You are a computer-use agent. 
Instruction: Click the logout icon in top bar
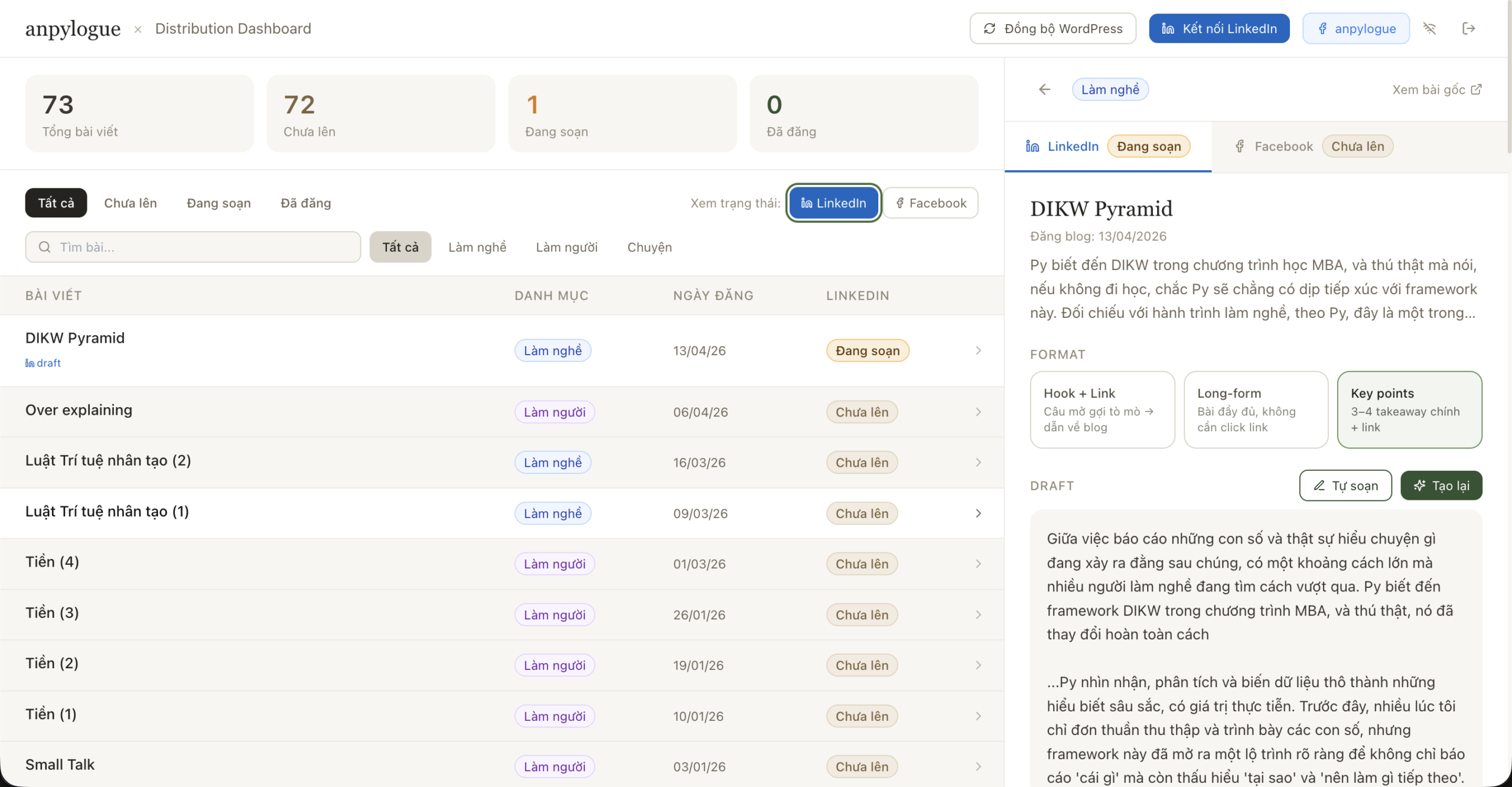1468,28
